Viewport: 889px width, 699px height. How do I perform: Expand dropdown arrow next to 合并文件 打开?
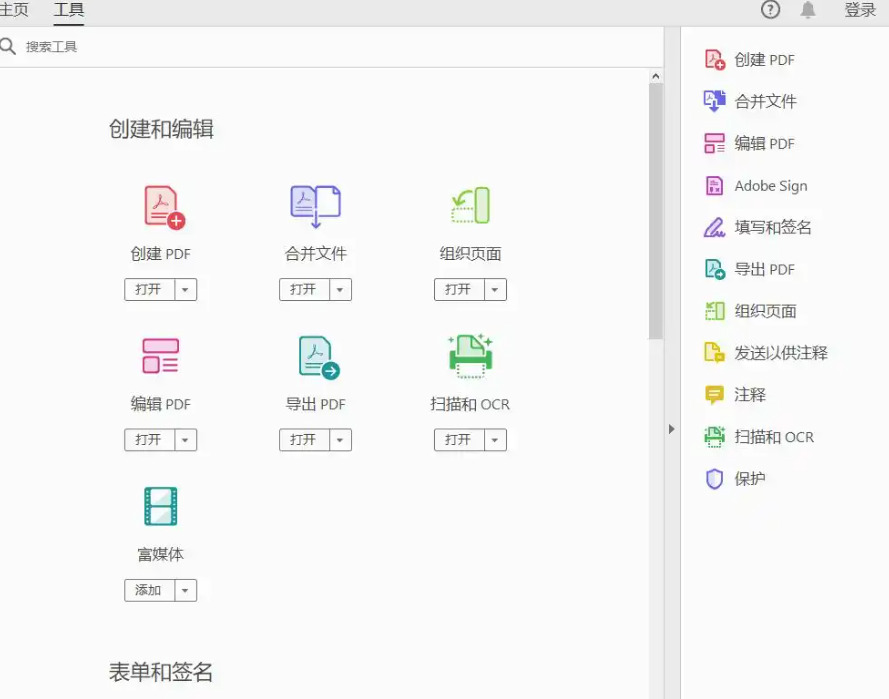340,290
